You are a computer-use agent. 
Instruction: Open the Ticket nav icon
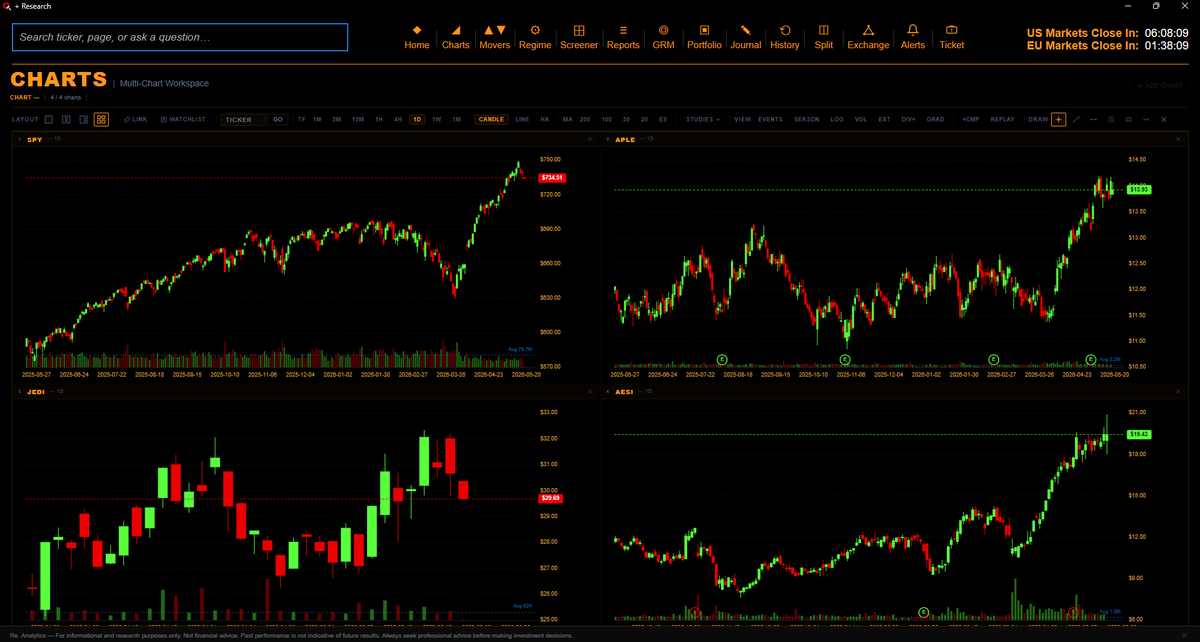coord(952,37)
